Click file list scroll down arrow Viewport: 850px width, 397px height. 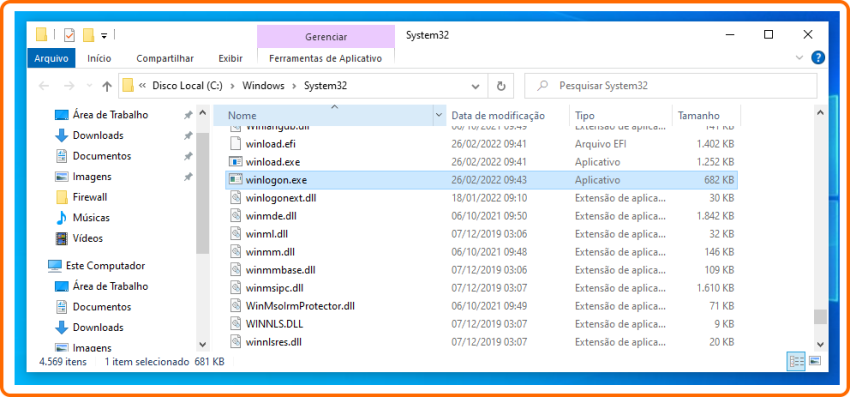coord(820,344)
